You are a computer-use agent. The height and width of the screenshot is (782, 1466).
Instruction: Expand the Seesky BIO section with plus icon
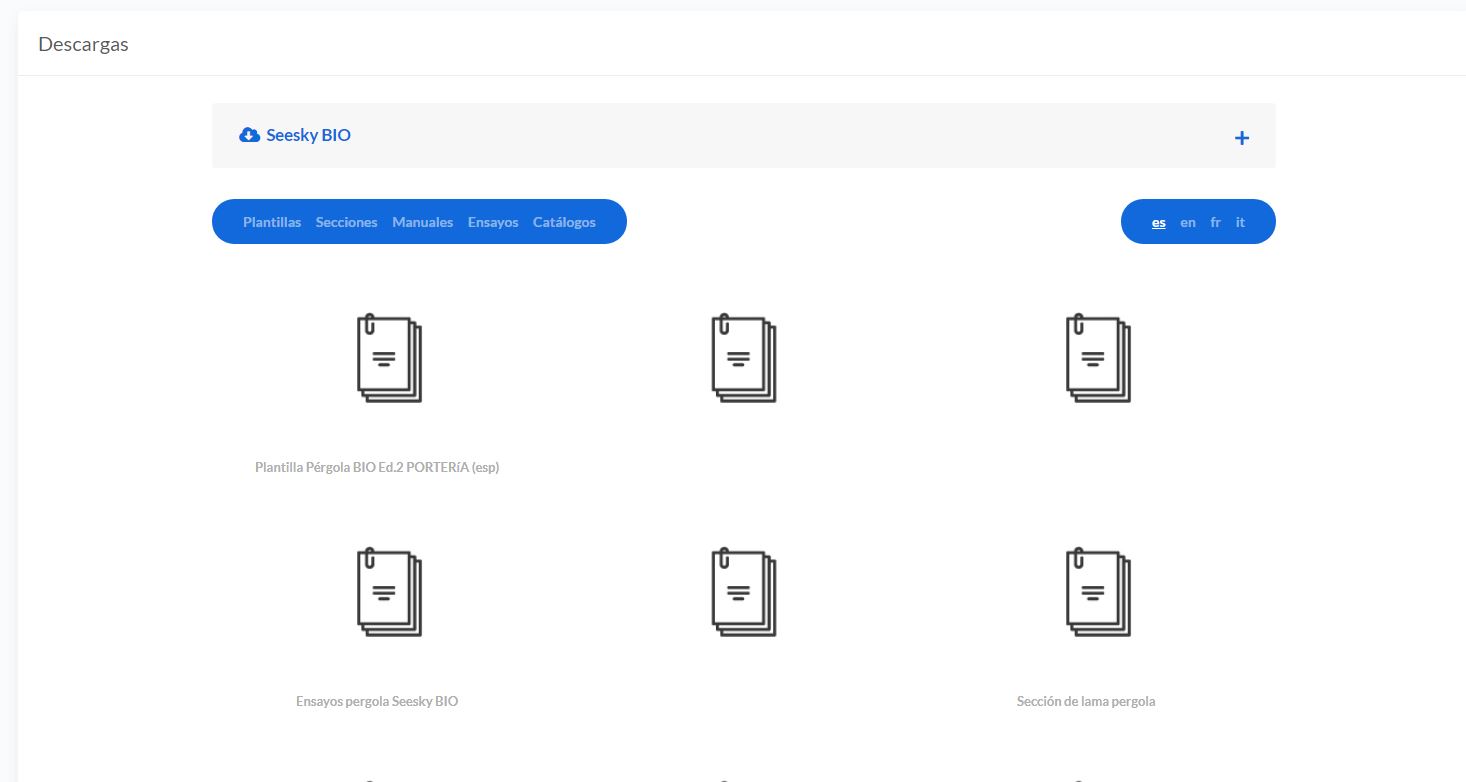[1241, 138]
